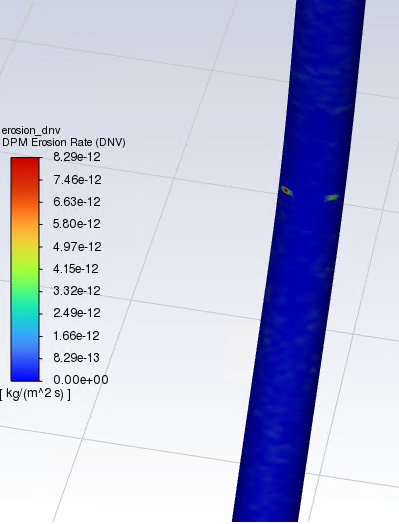
Task: Select the 3.32e-12 legend value
Action: 77,291
